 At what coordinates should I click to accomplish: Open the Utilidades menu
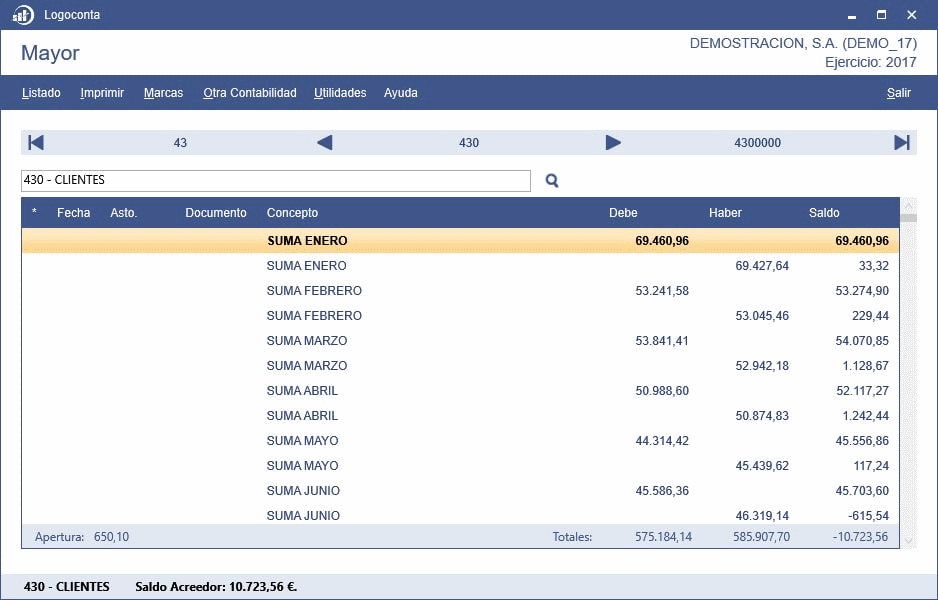pyautogui.click(x=340, y=93)
